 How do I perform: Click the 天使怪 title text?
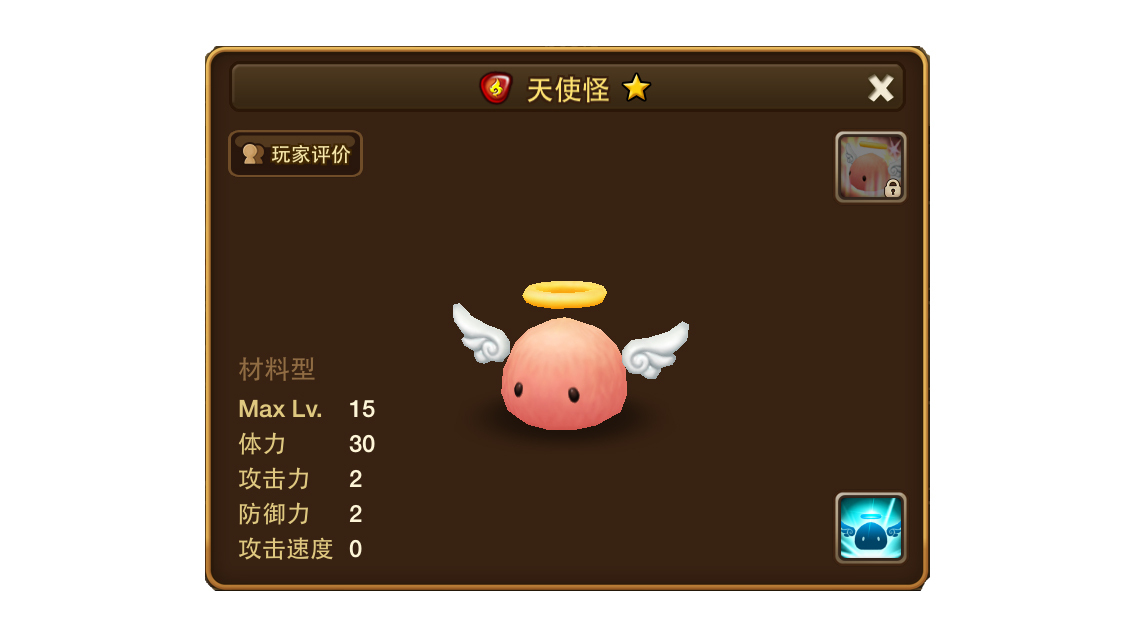coord(568,90)
